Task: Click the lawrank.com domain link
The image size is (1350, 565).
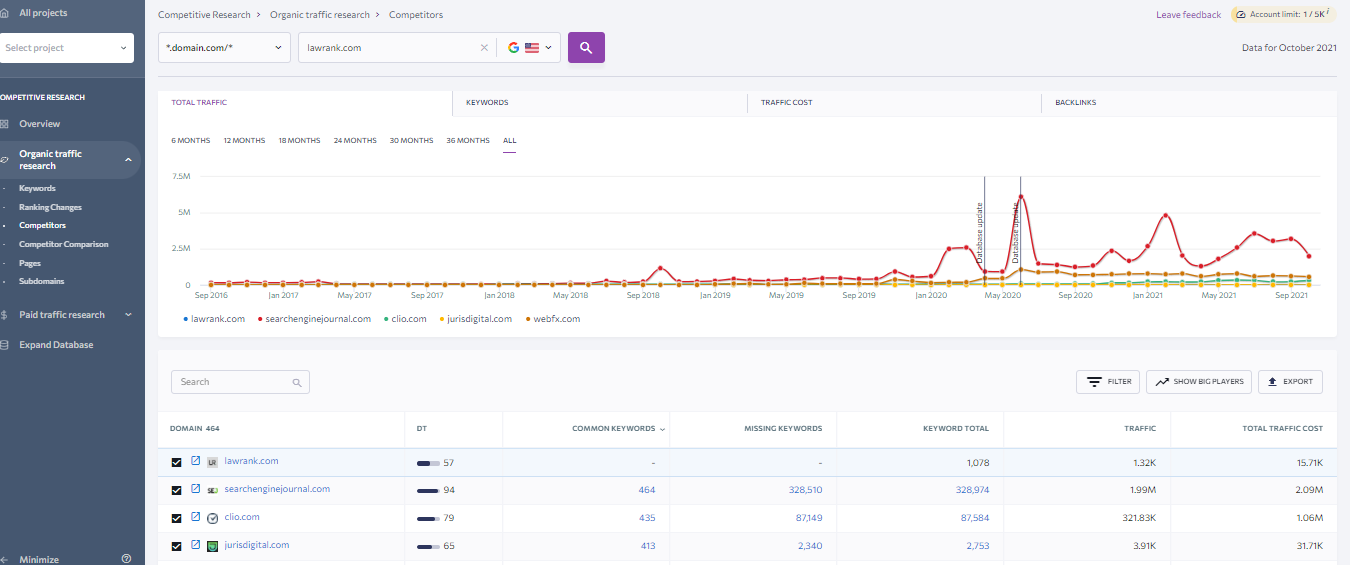Action: [x=251, y=461]
